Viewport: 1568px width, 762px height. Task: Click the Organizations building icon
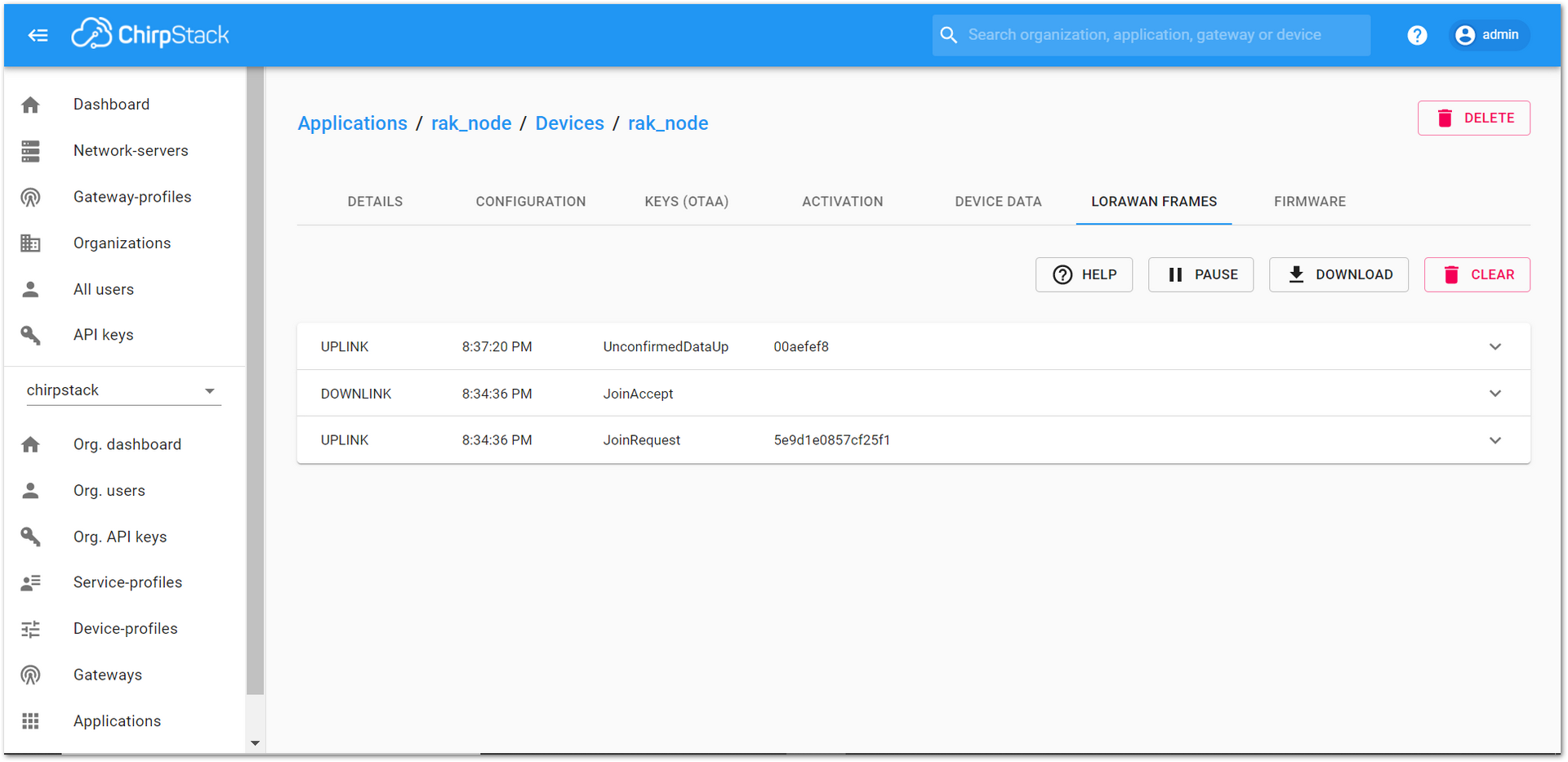[x=30, y=243]
